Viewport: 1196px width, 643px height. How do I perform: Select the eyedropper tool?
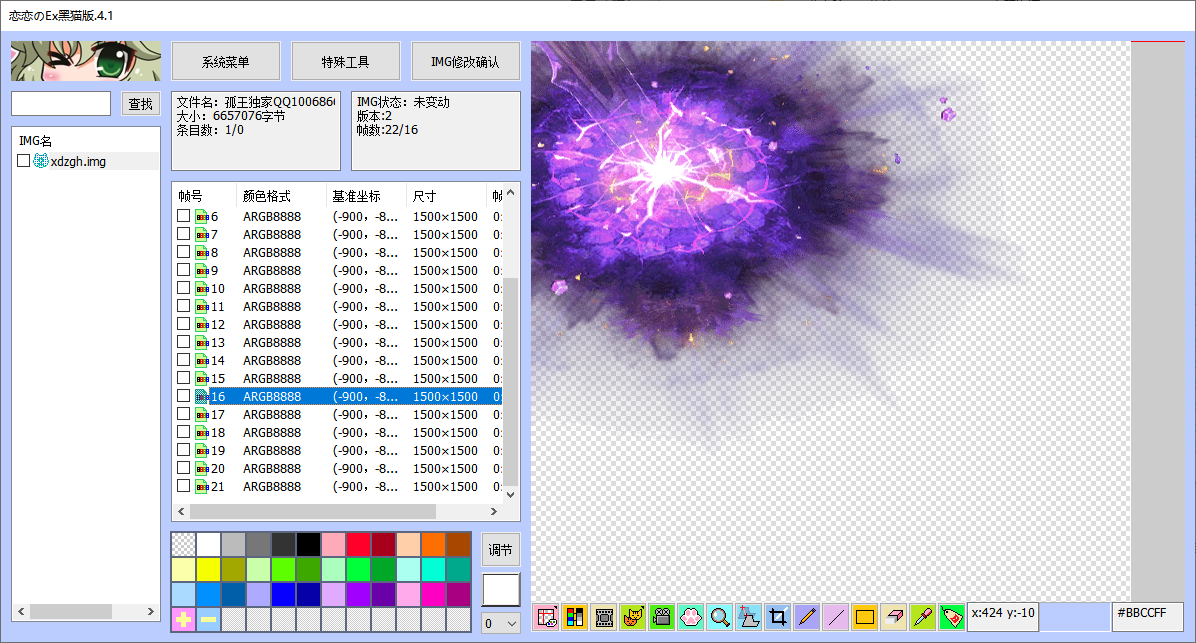(922, 616)
